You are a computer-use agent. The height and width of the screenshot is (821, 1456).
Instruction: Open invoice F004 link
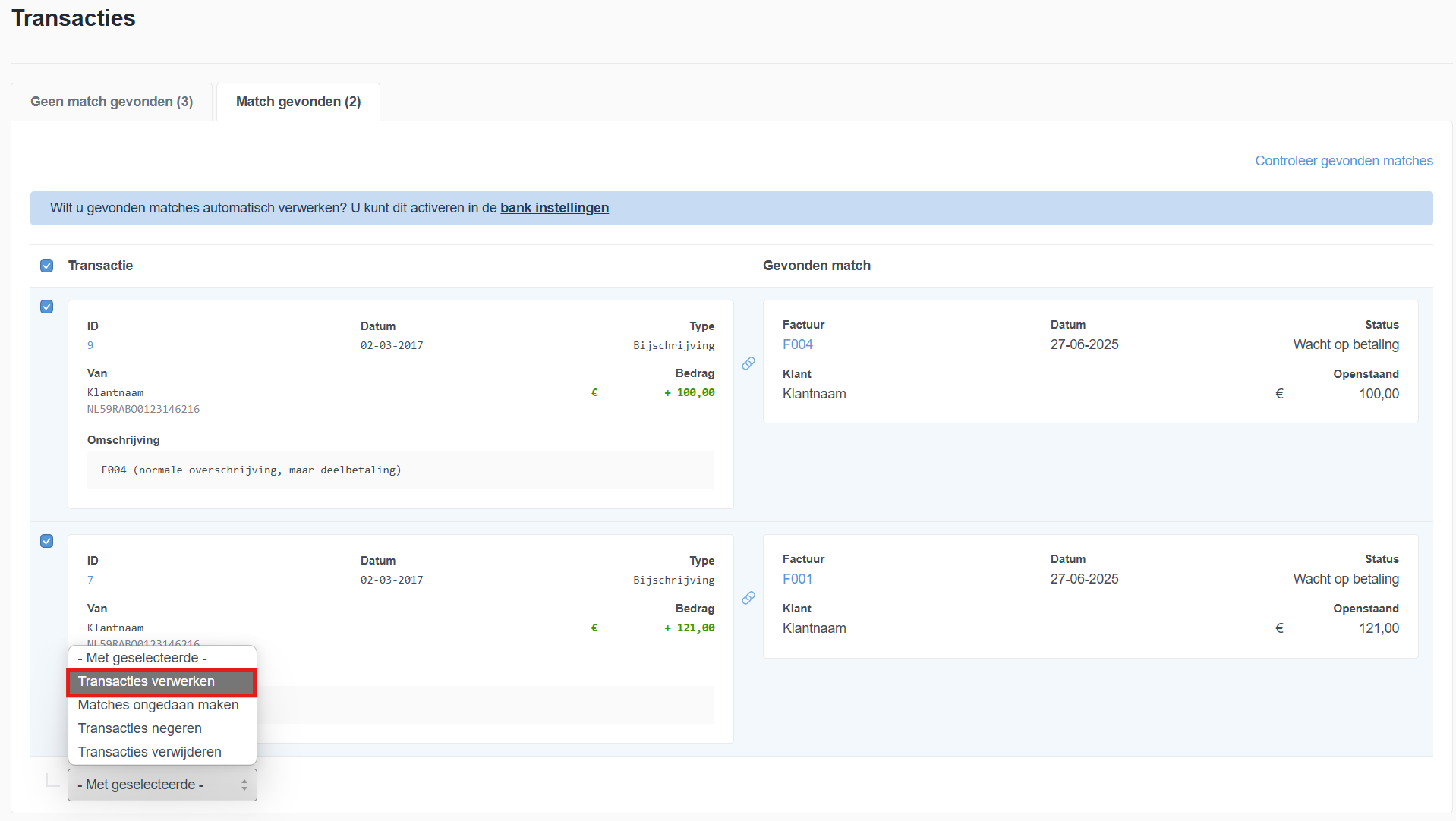(797, 344)
